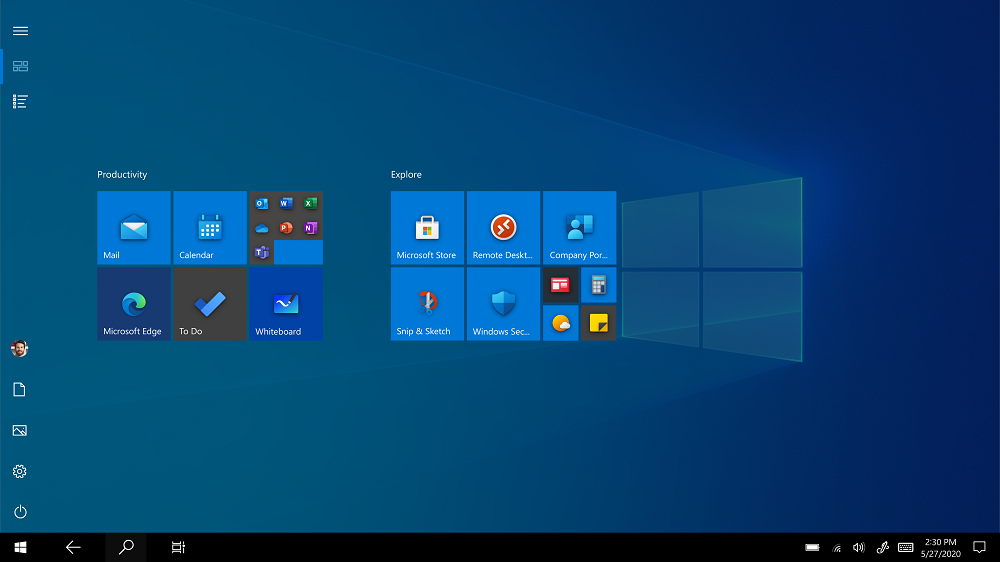The height and width of the screenshot is (562, 1000).
Task: Click the taskbar Back arrow
Action: tap(73, 547)
